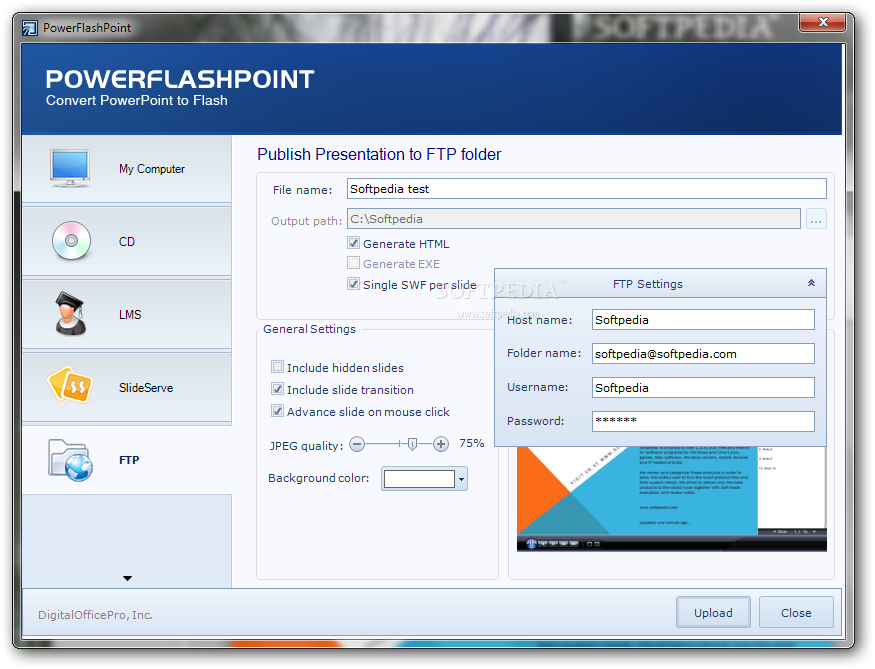The height and width of the screenshot is (669, 875).
Task: Click the presentation preview thumbnail
Action: tap(672, 498)
